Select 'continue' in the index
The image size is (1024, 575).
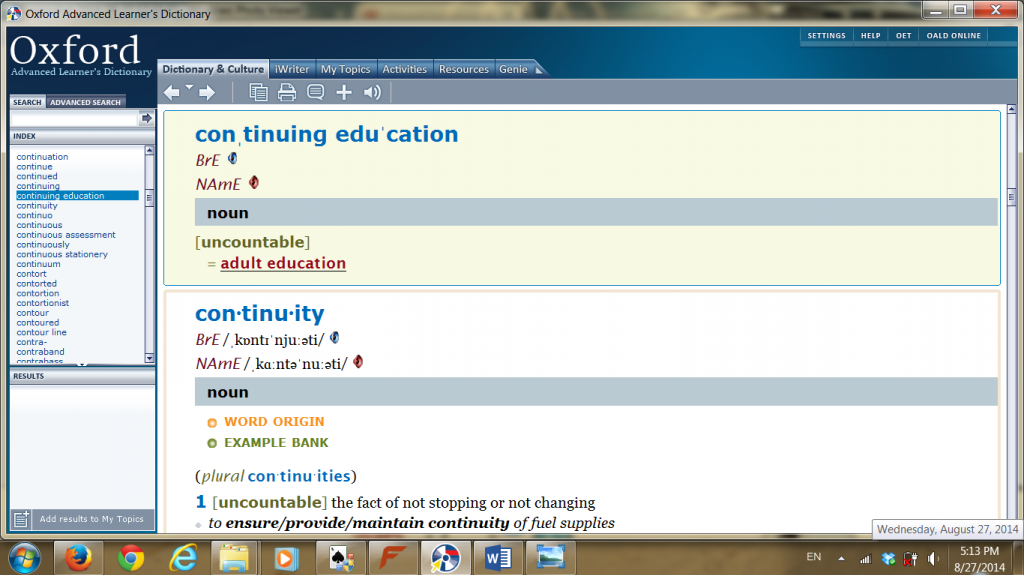[x=35, y=167]
